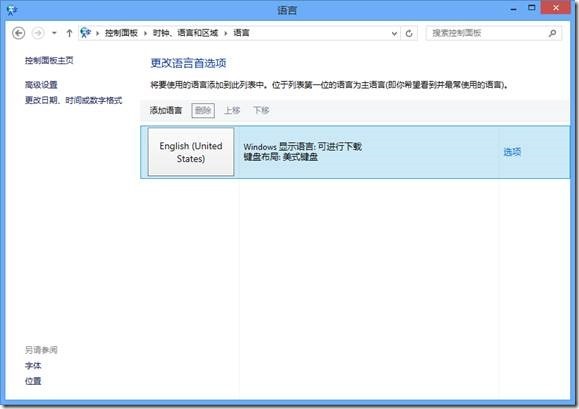Select the English (United States) language tile
Screen dimensions: 579x409
(x=191, y=152)
